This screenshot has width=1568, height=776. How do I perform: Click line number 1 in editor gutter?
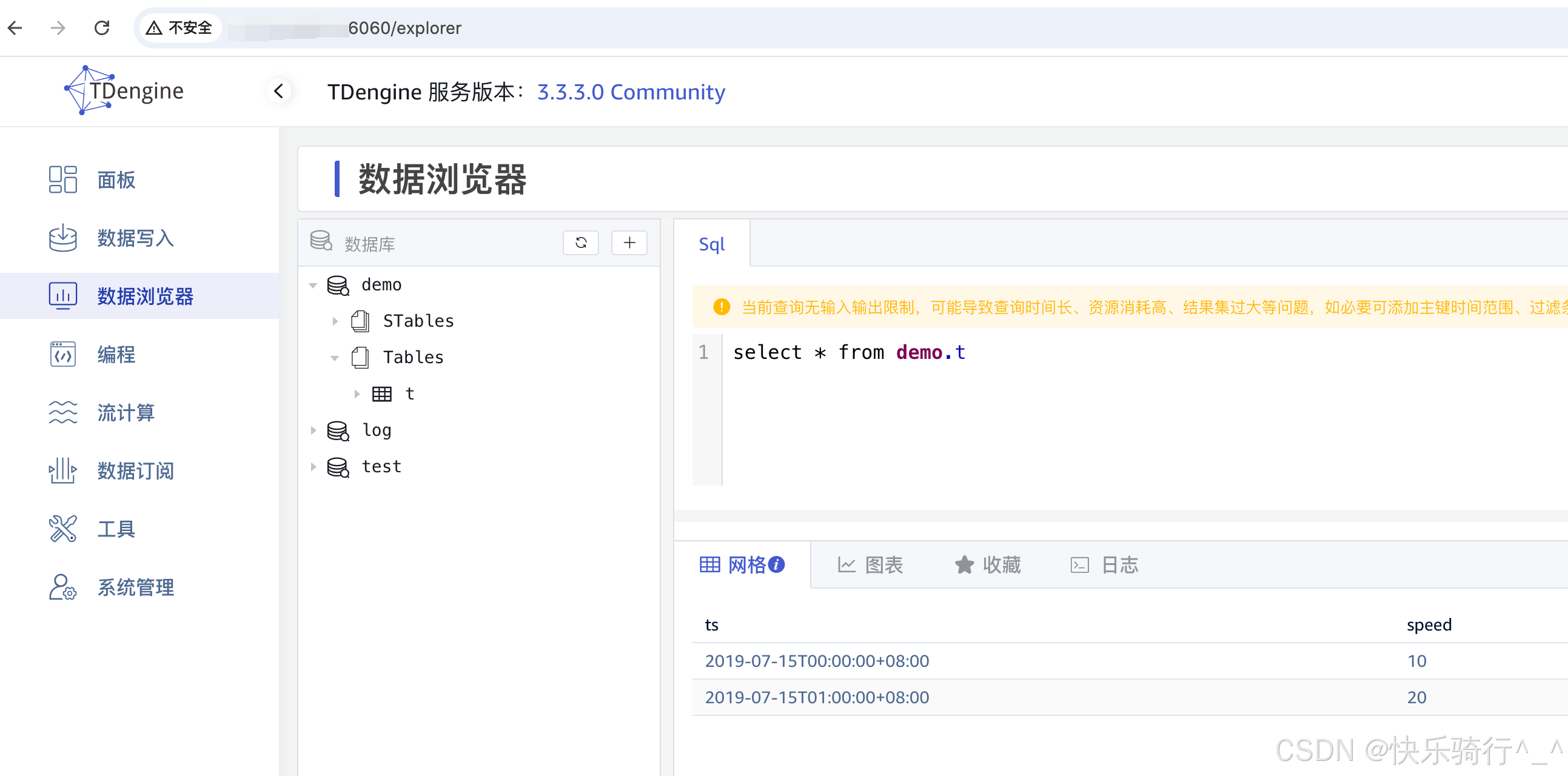pos(703,352)
